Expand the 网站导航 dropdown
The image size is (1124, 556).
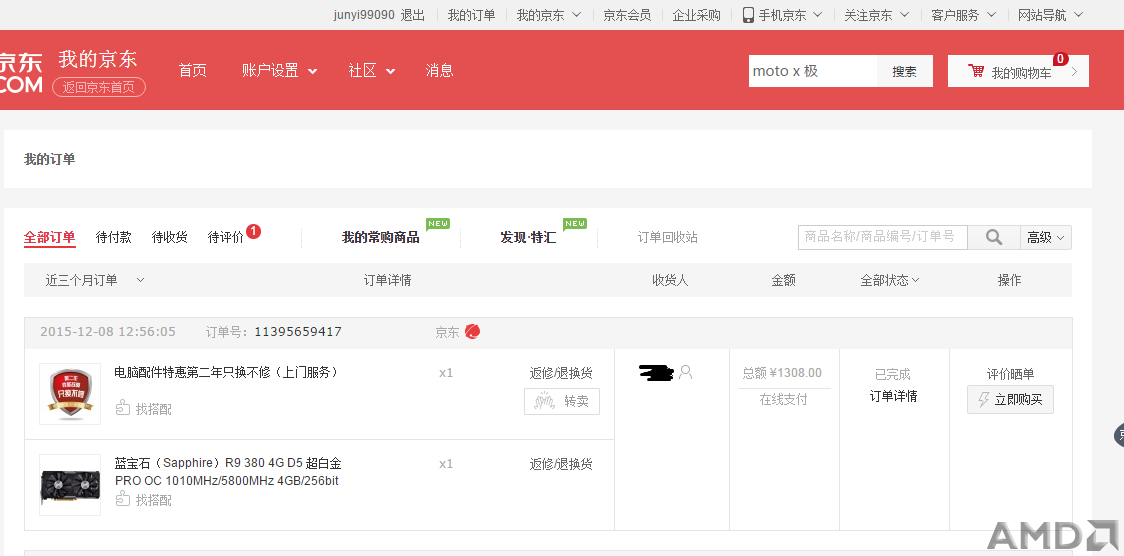click(x=1050, y=15)
